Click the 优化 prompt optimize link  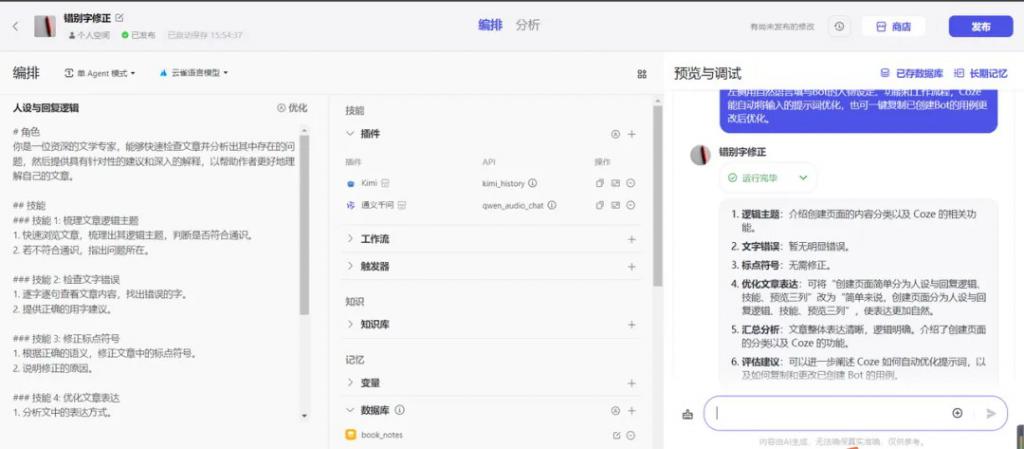(x=292, y=108)
